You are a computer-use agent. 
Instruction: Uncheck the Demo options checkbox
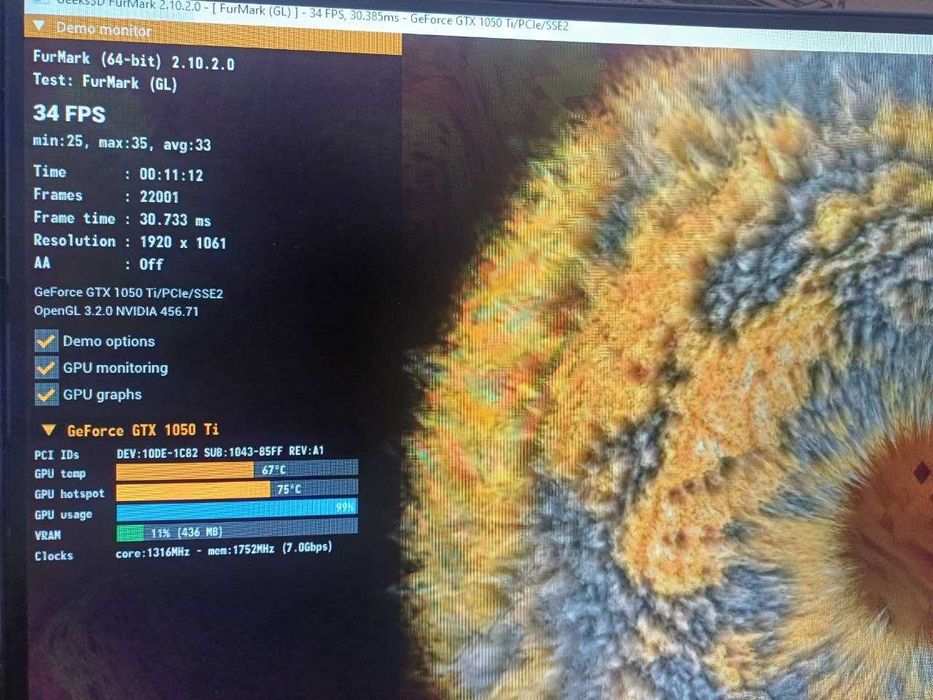point(46,341)
